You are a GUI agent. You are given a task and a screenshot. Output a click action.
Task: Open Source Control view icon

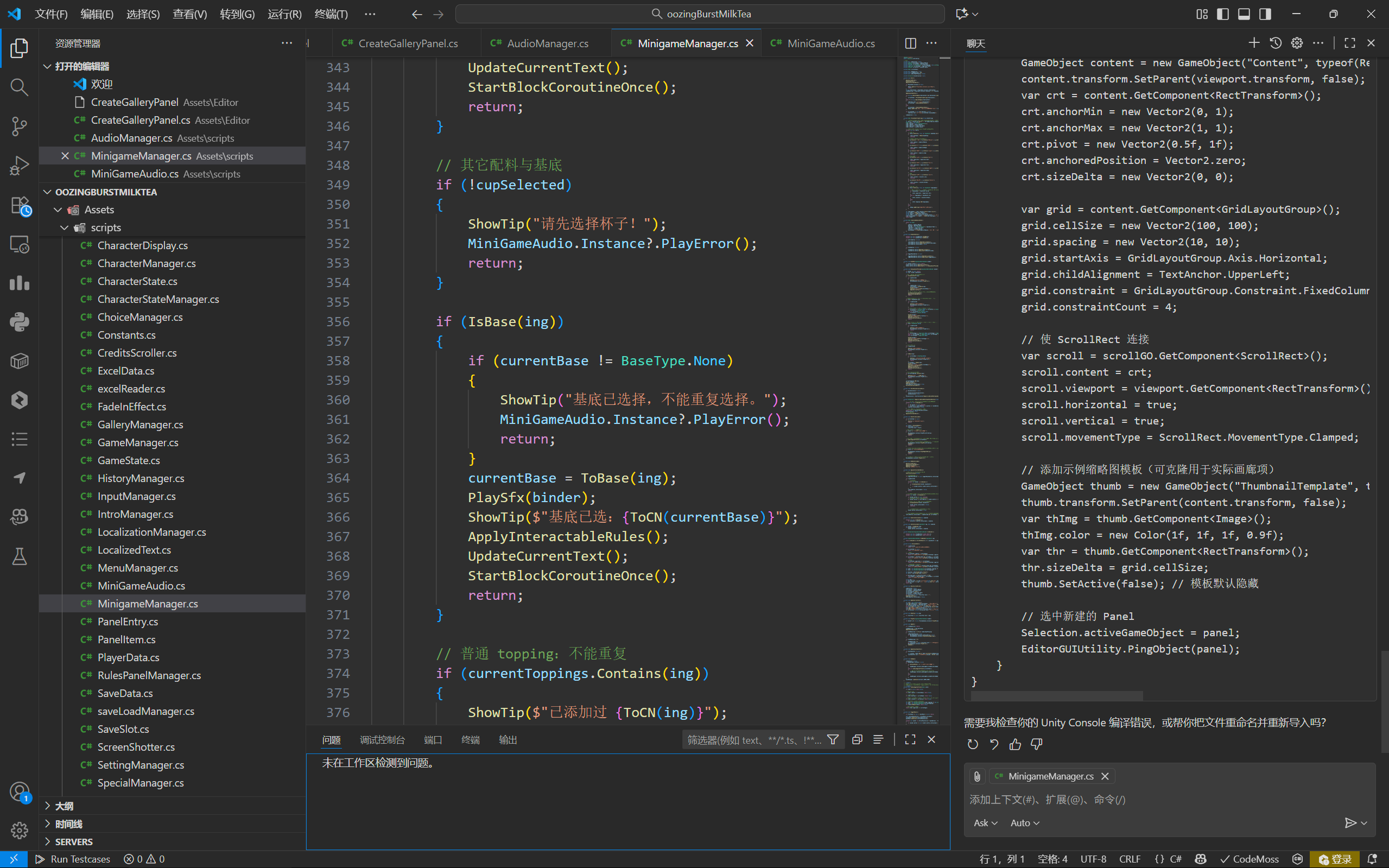coord(19,126)
